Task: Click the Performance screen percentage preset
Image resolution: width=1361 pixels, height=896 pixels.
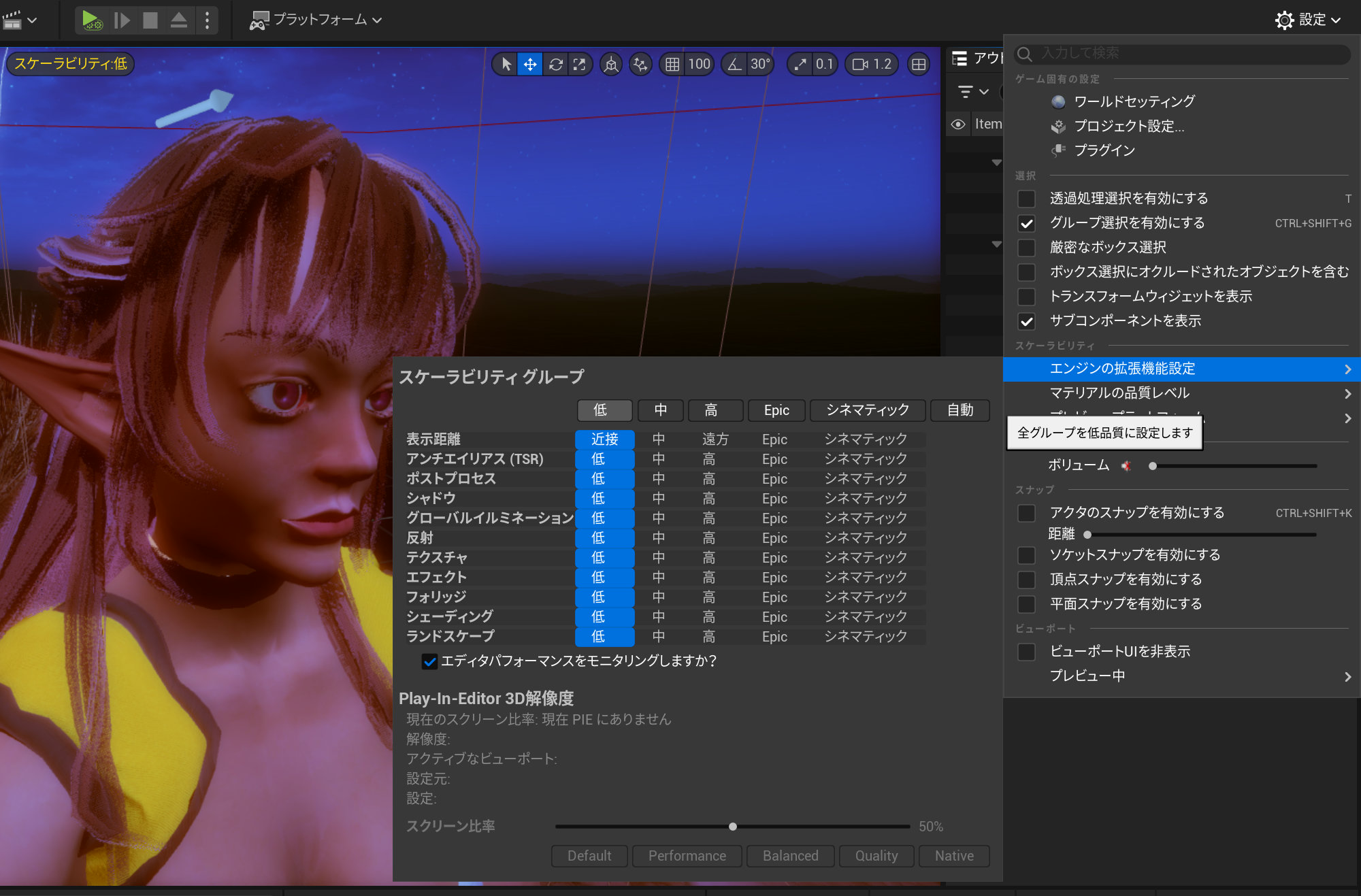Action: coord(687,856)
